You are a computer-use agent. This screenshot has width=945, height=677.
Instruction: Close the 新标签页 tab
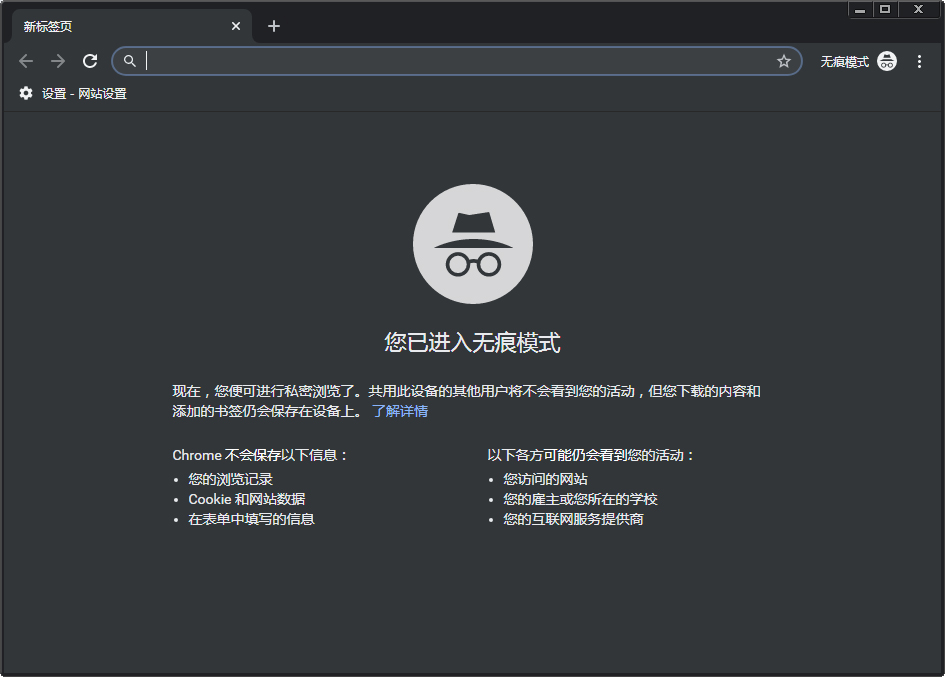[x=235, y=26]
